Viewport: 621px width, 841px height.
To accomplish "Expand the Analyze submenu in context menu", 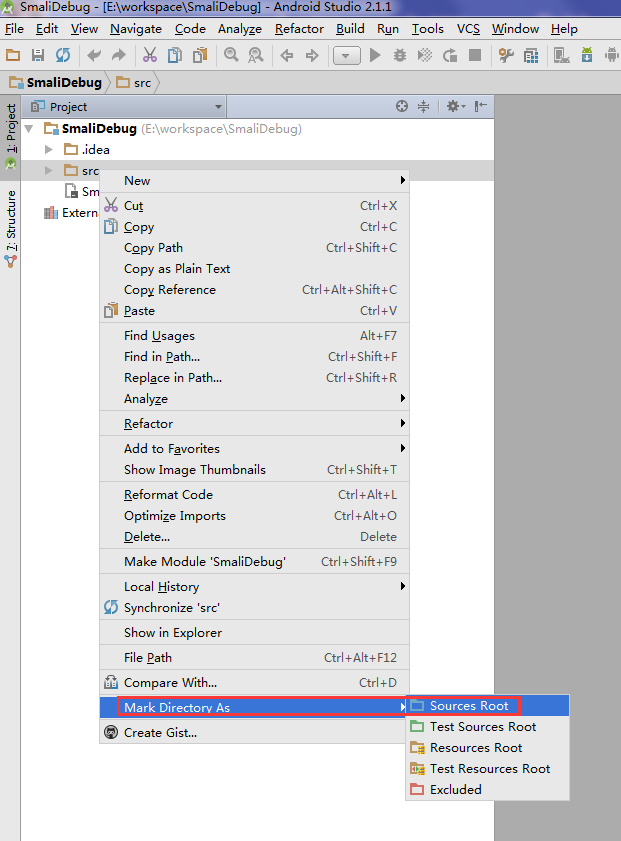I will coord(254,399).
